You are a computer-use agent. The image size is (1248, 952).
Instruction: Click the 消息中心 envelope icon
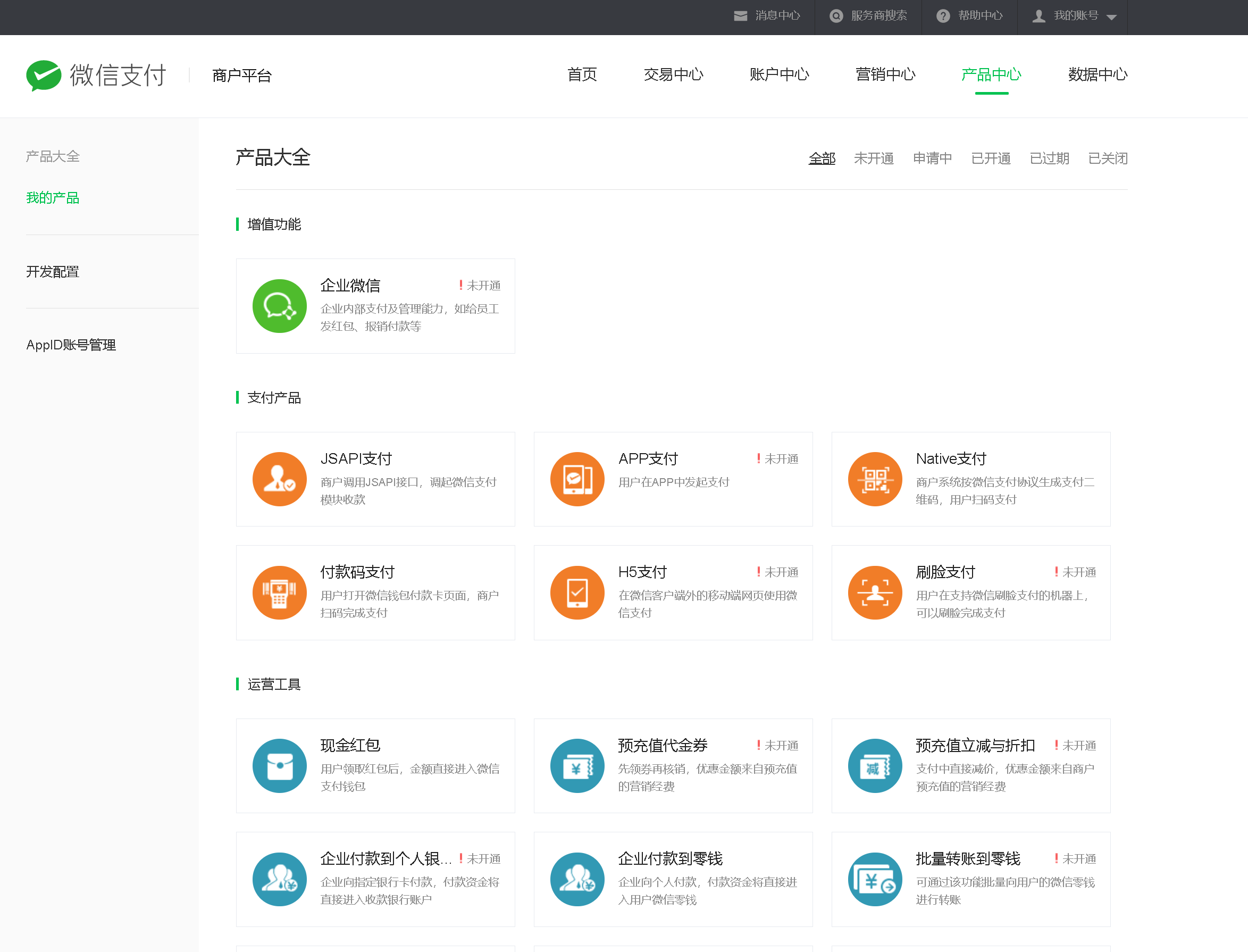coord(740,16)
